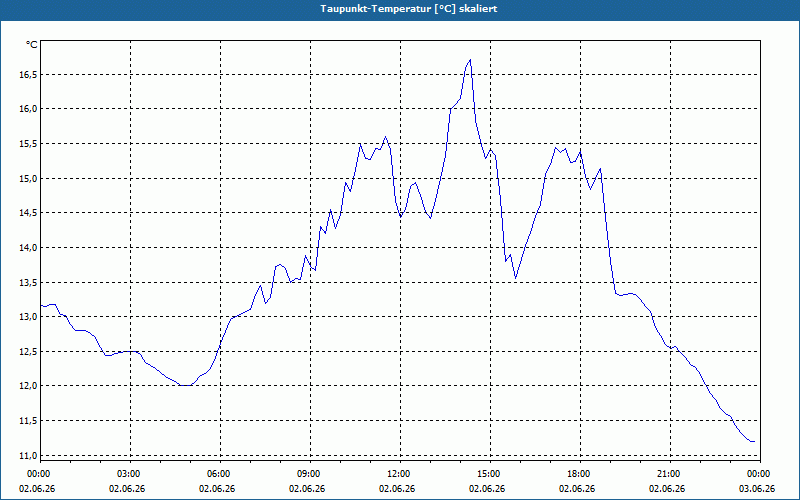Click the 18:00 time label
This screenshot has width=800, height=500.
pos(580,474)
